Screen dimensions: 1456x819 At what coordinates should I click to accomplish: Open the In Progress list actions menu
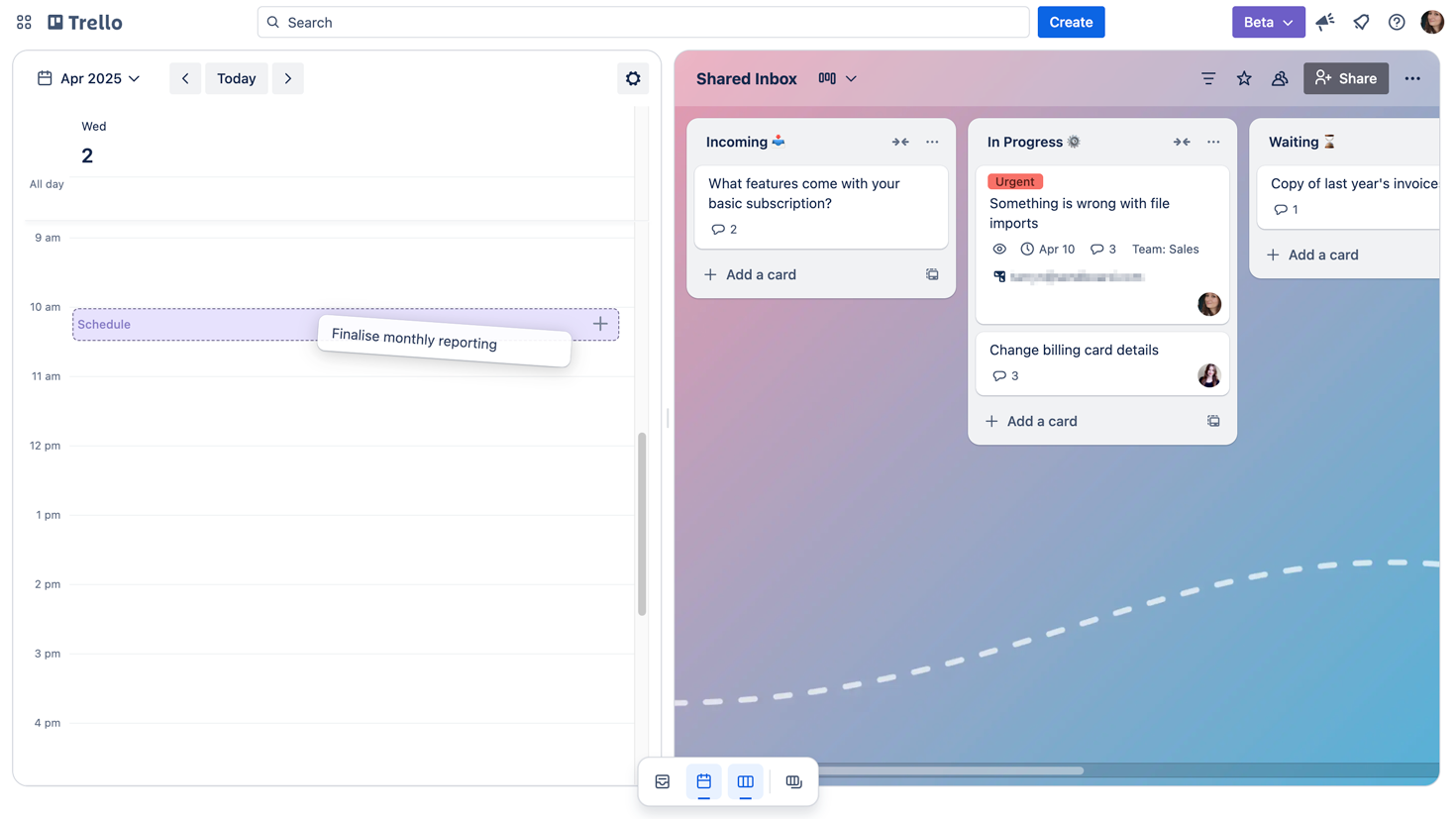click(x=1213, y=142)
